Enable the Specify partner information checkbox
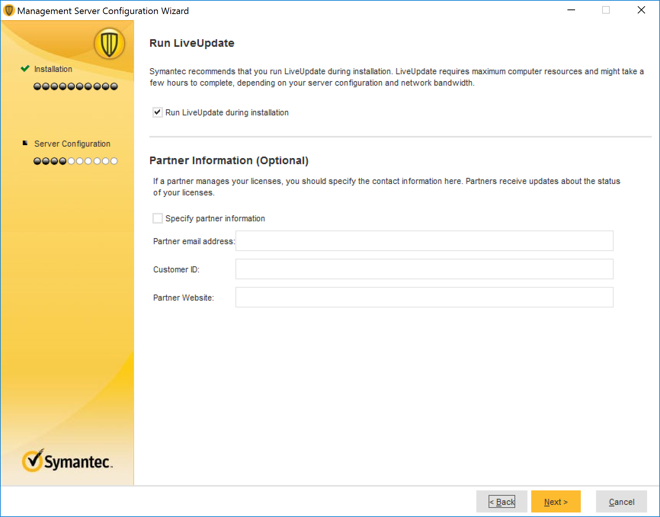The height and width of the screenshot is (517, 660). [x=158, y=218]
